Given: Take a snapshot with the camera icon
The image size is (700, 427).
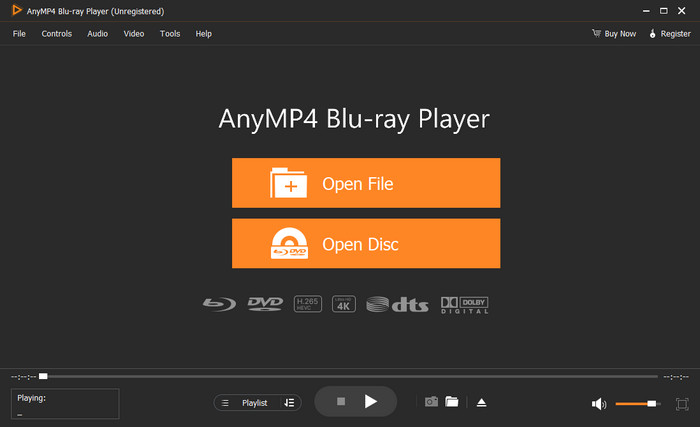Looking at the screenshot, I should (x=431, y=402).
